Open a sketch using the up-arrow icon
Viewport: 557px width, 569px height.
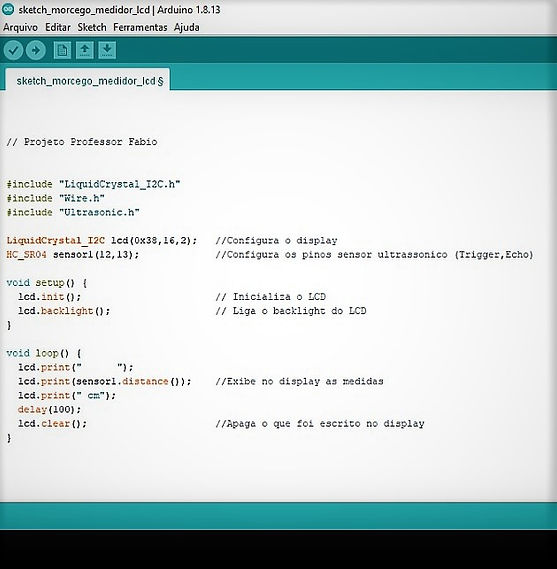coord(85,50)
